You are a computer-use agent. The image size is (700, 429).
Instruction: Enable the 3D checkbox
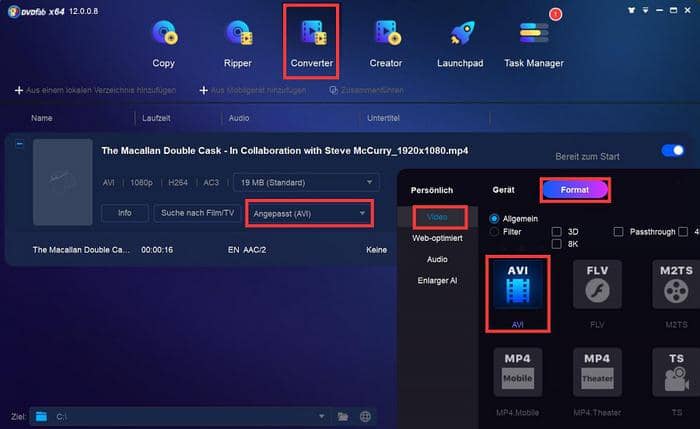point(556,232)
